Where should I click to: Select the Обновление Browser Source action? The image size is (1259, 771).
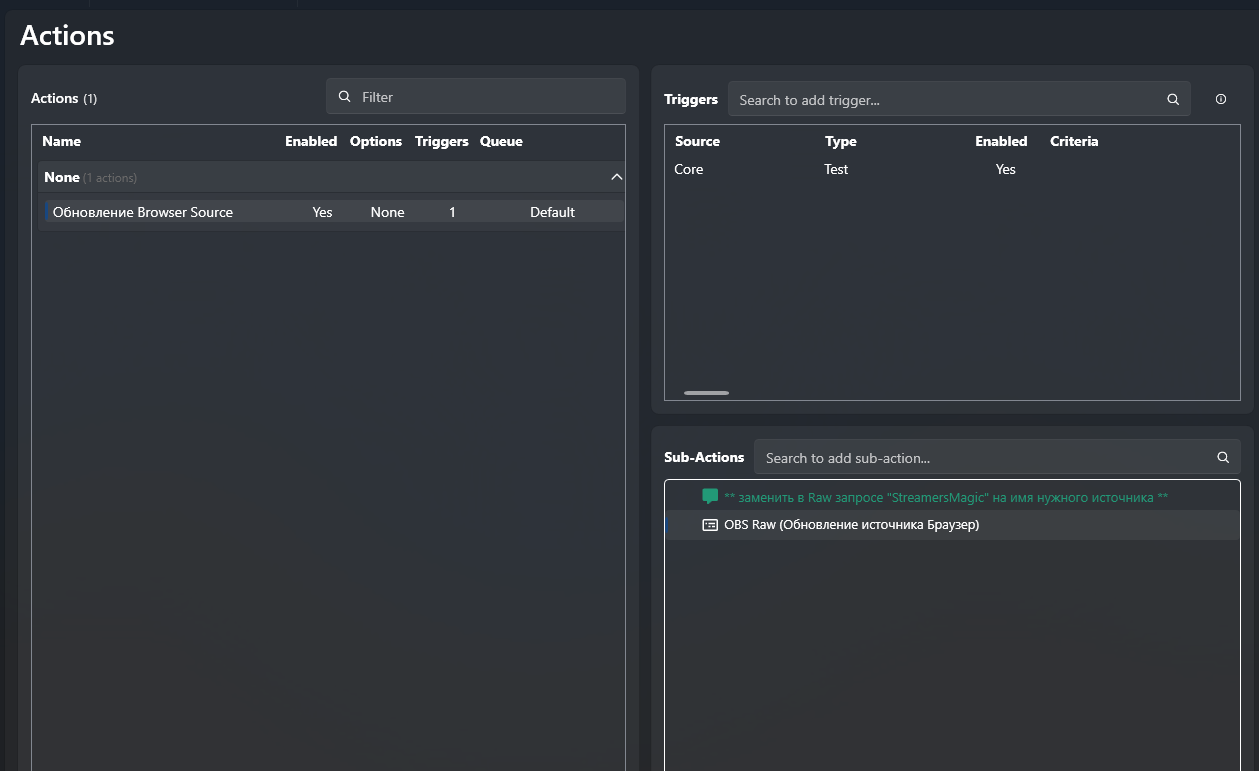pos(143,212)
